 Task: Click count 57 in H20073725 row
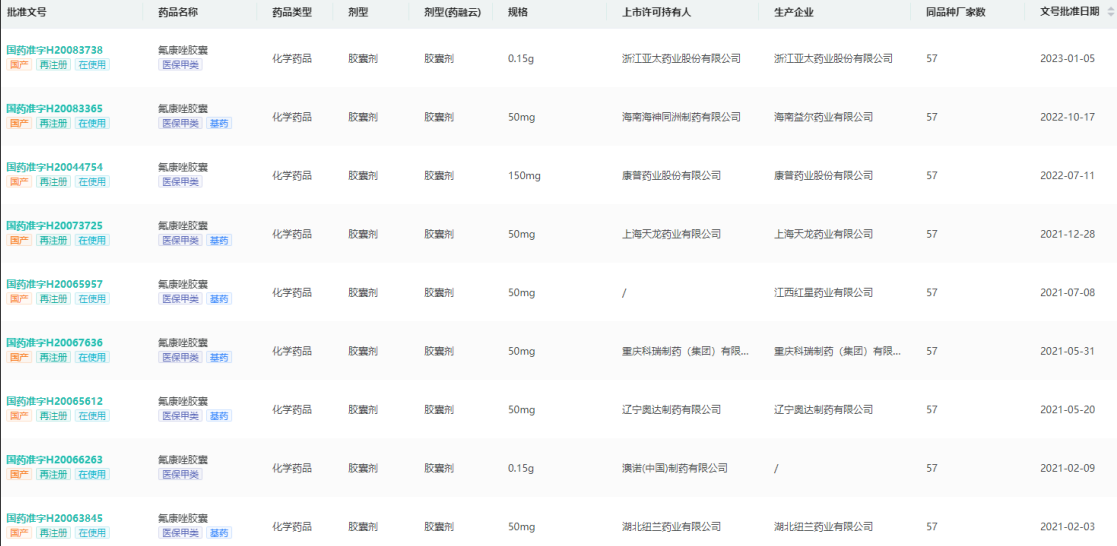tap(932, 234)
